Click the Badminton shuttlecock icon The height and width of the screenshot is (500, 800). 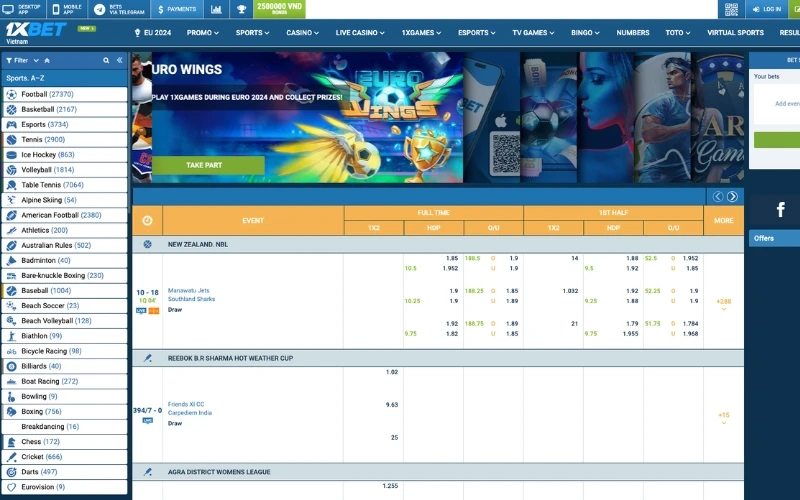(x=11, y=260)
